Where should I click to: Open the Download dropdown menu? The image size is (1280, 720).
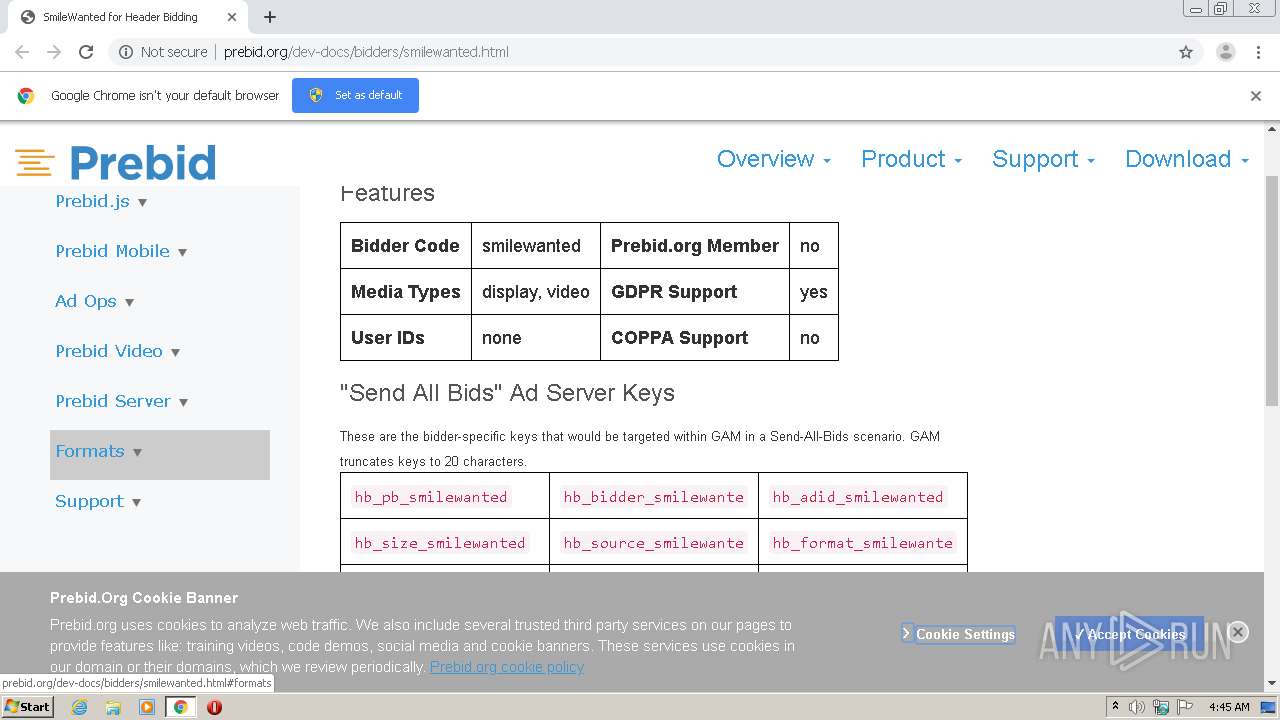(x=1187, y=159)
